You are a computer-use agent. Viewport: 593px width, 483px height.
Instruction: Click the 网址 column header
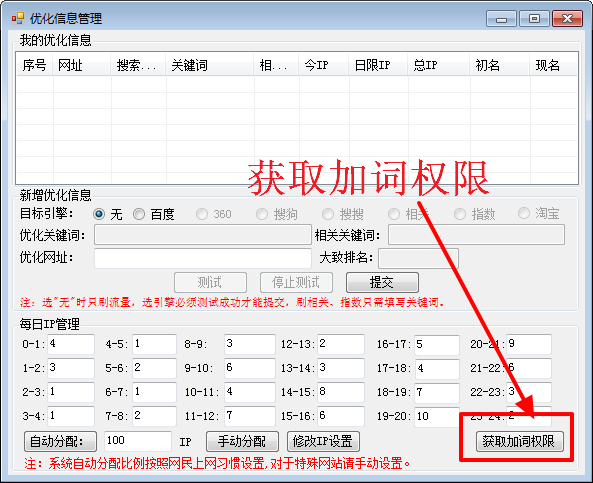point(82,65)
